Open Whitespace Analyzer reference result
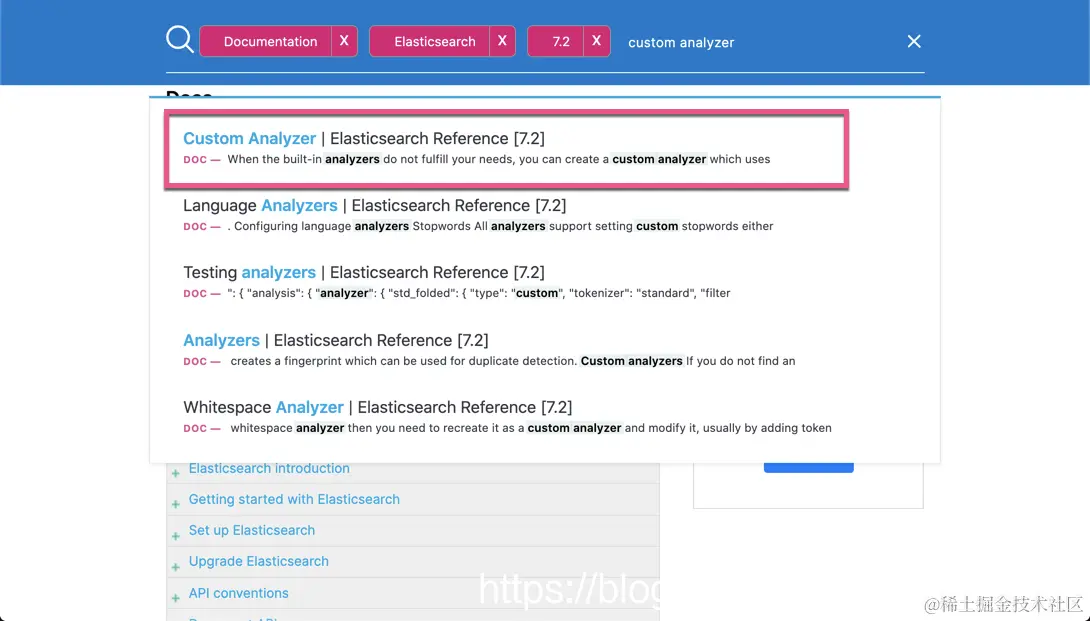This screenshot has width=1090, height=621. 377,407
